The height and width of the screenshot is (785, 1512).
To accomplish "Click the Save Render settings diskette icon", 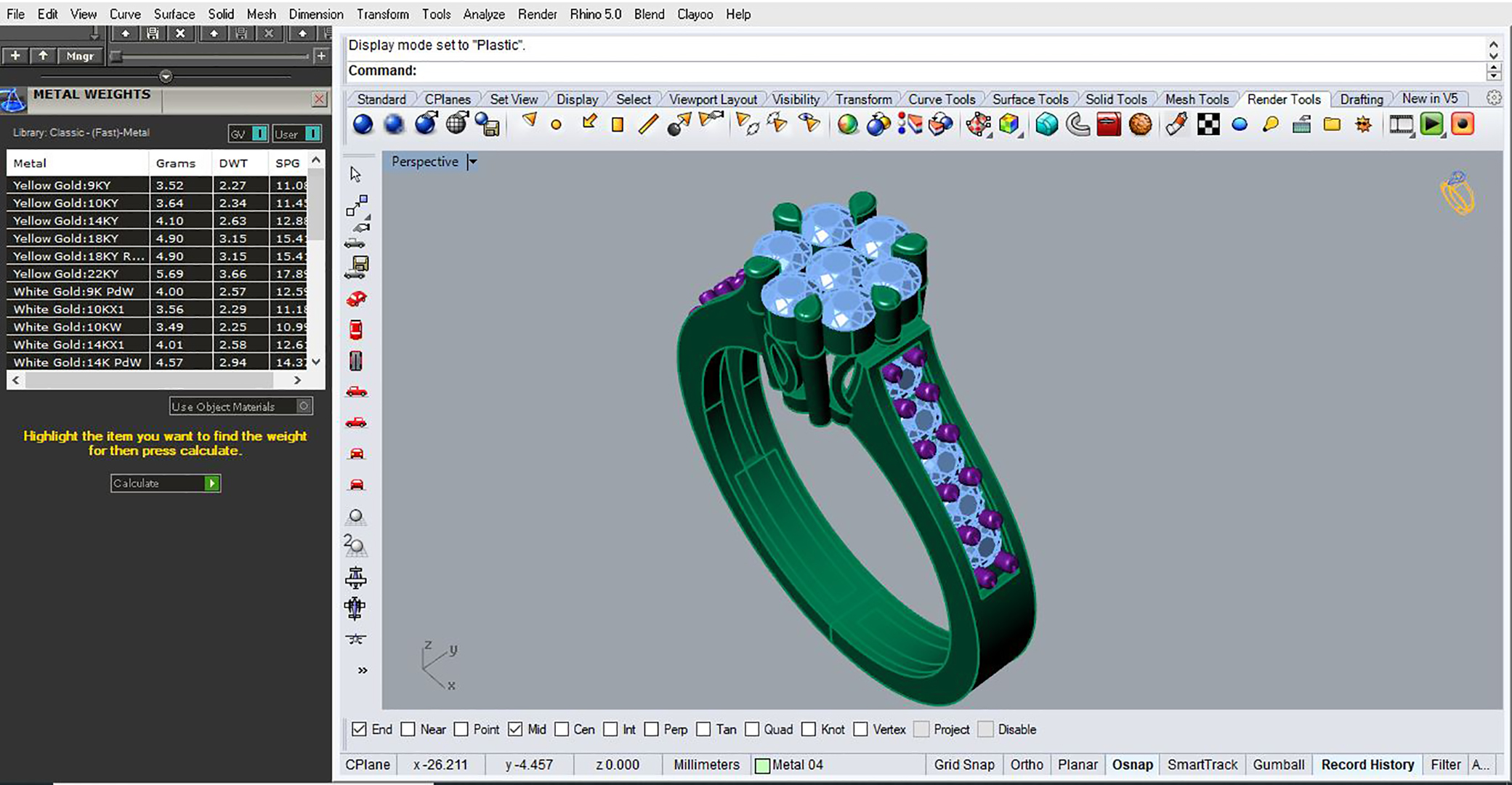I will 488,124.
